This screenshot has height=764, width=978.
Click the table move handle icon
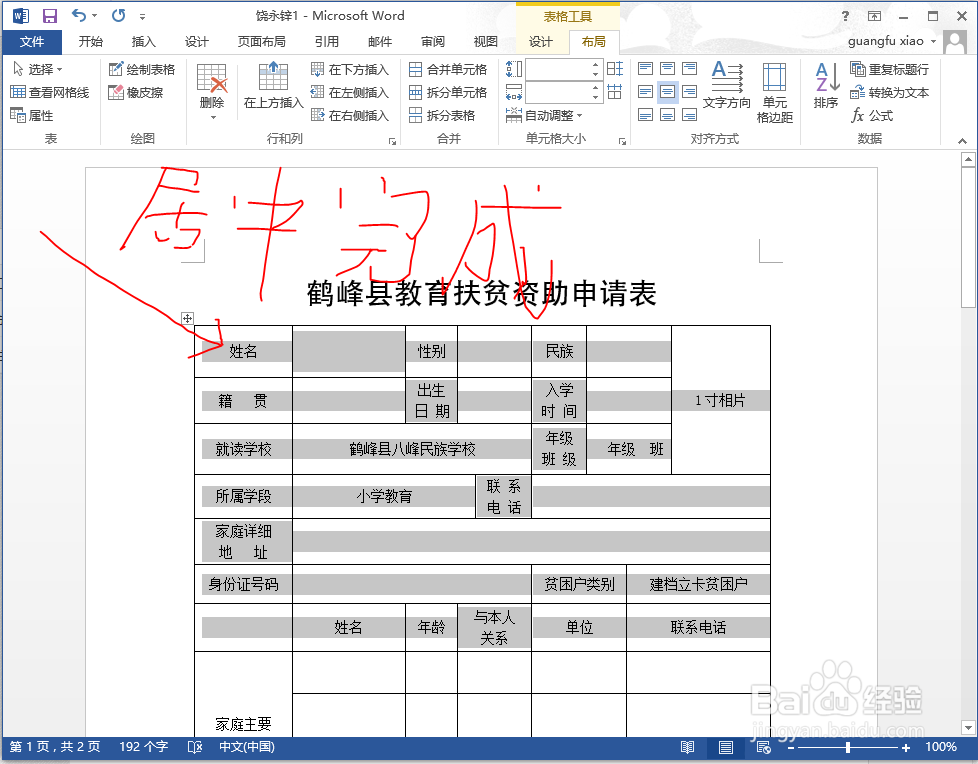(x=187, y=318)
